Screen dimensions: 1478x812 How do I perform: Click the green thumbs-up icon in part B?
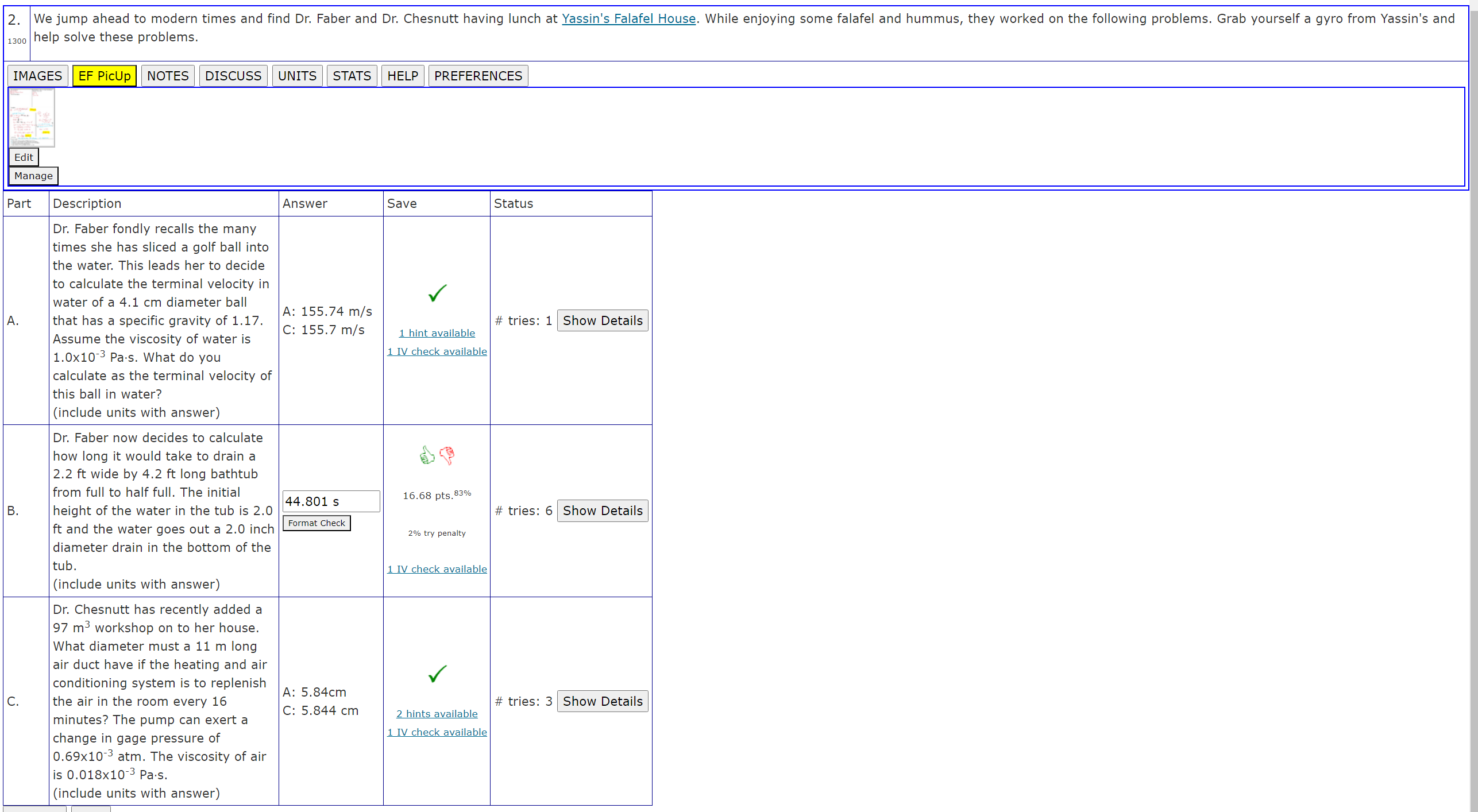click(x=427, y=455)
